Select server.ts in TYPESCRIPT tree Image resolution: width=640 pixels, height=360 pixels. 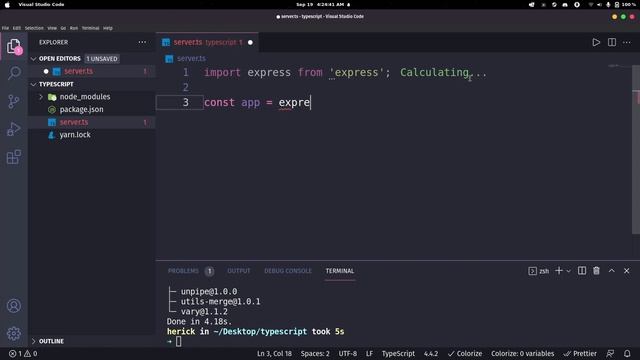pos(74,122)
